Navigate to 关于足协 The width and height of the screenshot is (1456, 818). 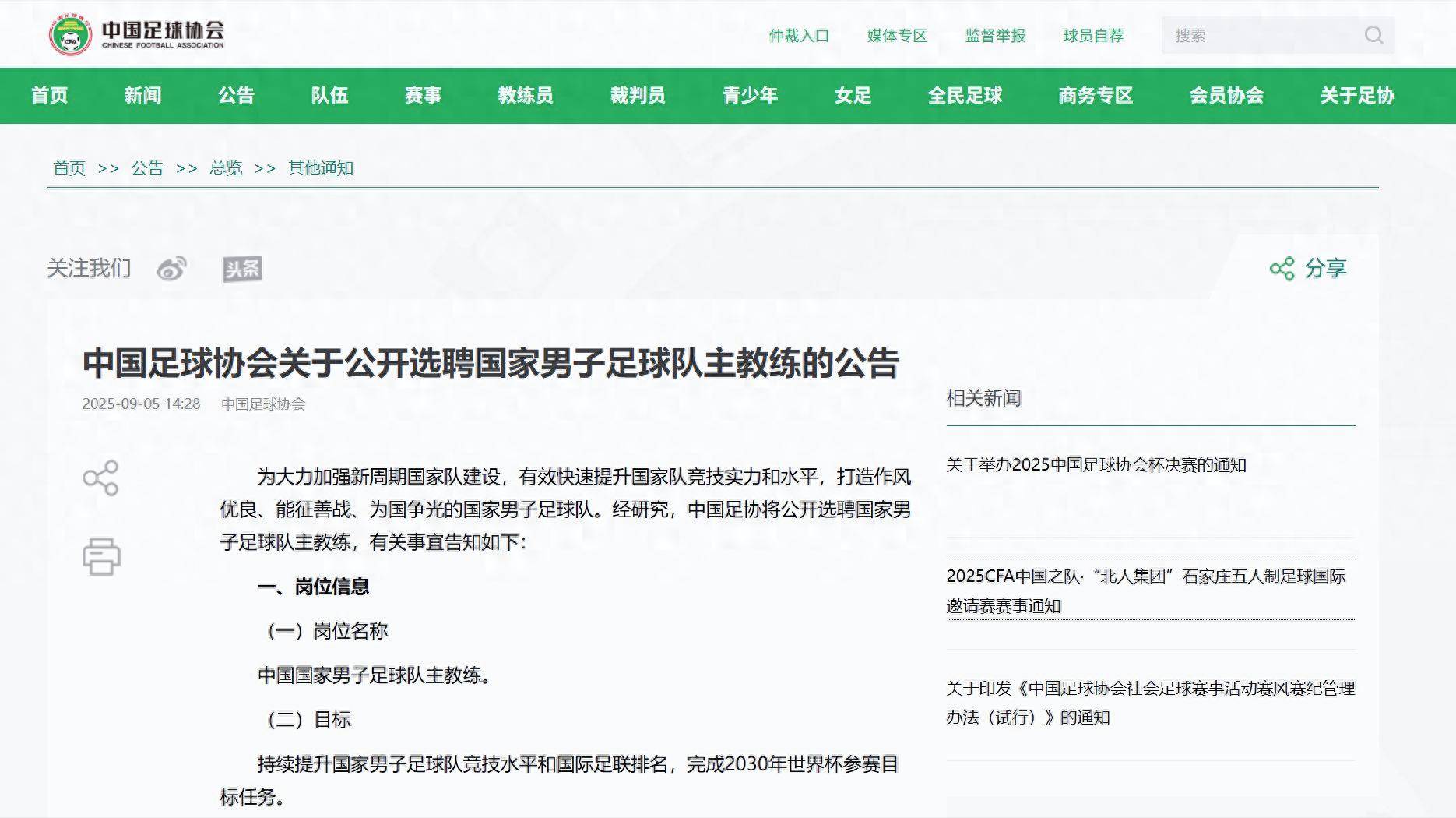pos(1357,95)
